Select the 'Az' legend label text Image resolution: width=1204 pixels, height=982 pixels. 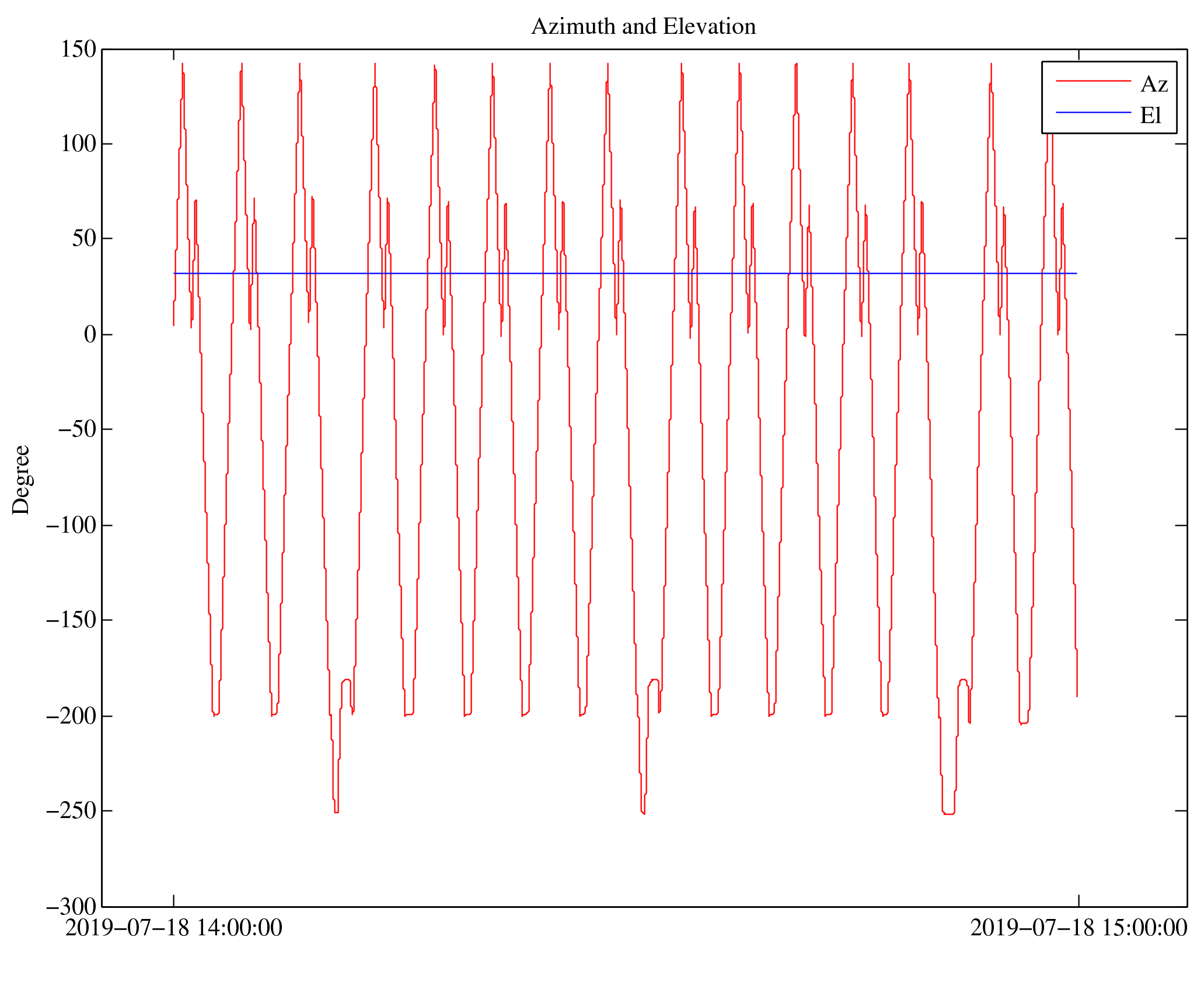(x=1153, y=85)
